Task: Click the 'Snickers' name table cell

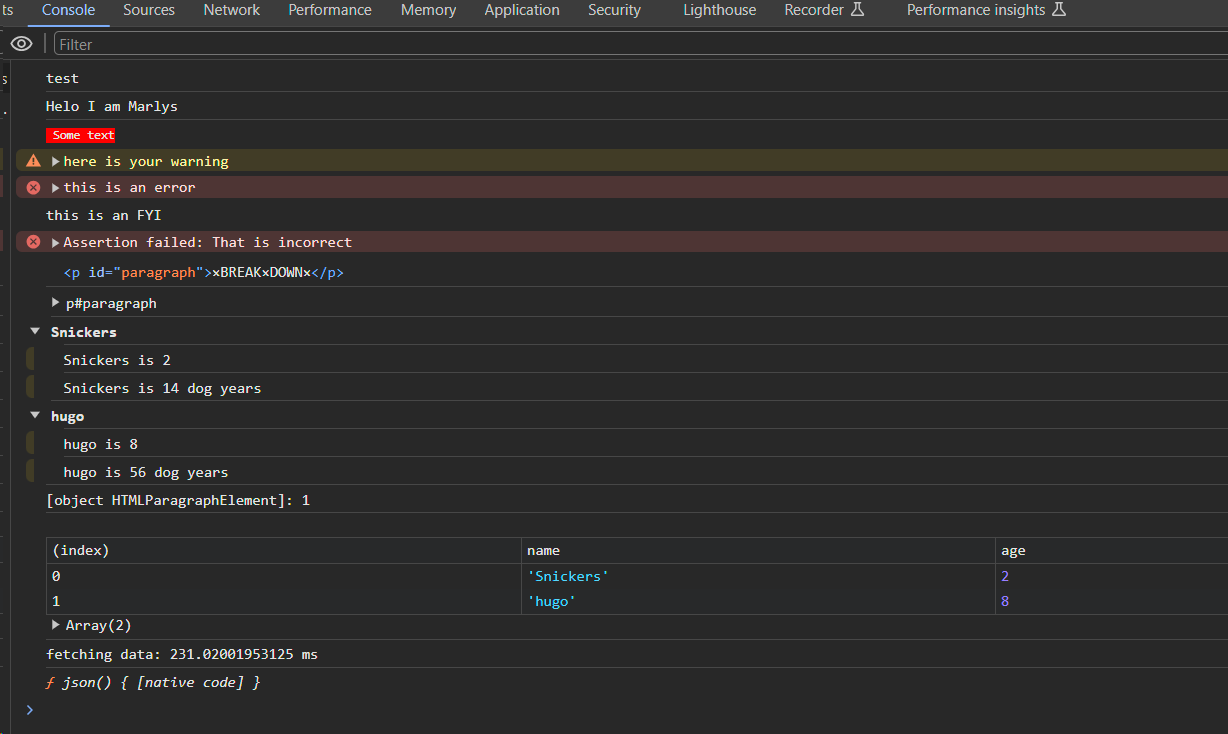Action: point(758,576)
